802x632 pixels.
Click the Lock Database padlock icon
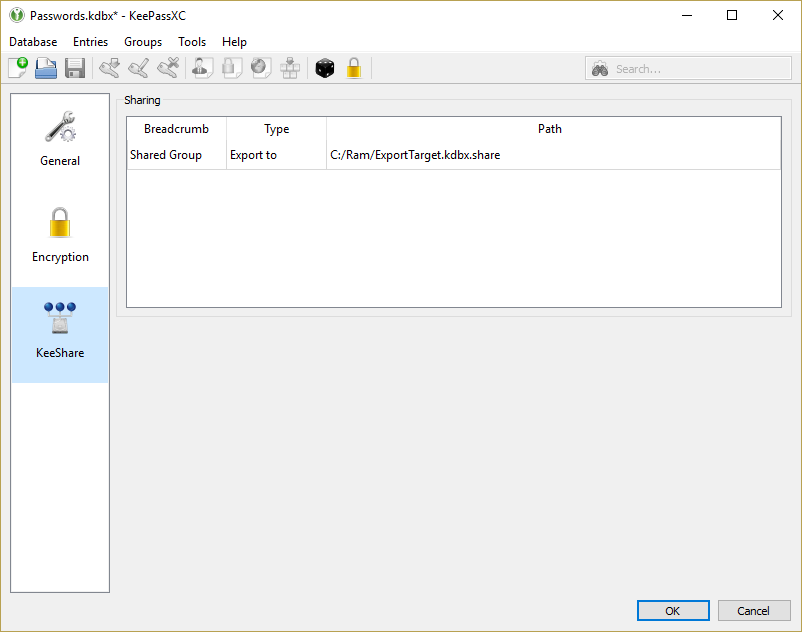tap(353, 68)
